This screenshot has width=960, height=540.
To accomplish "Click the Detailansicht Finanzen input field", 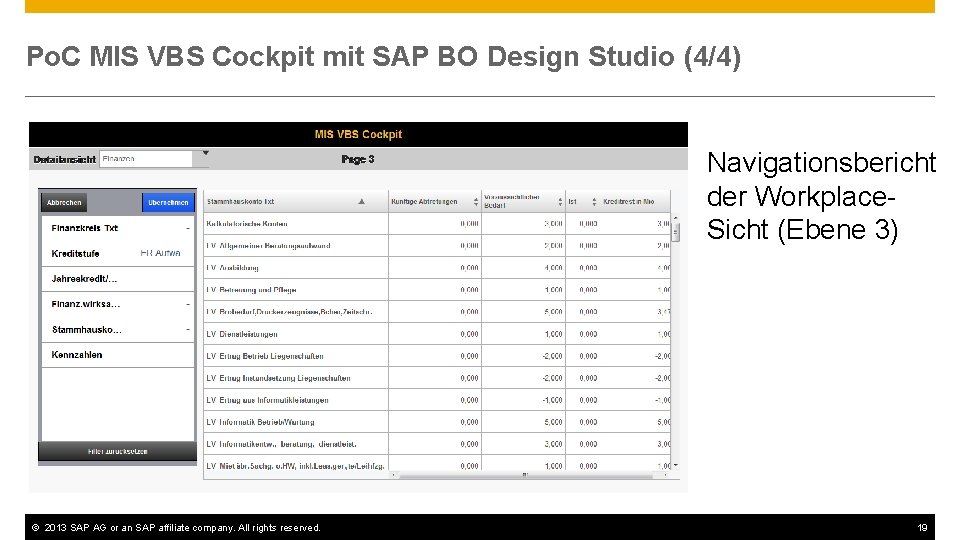I will (146, 159).
